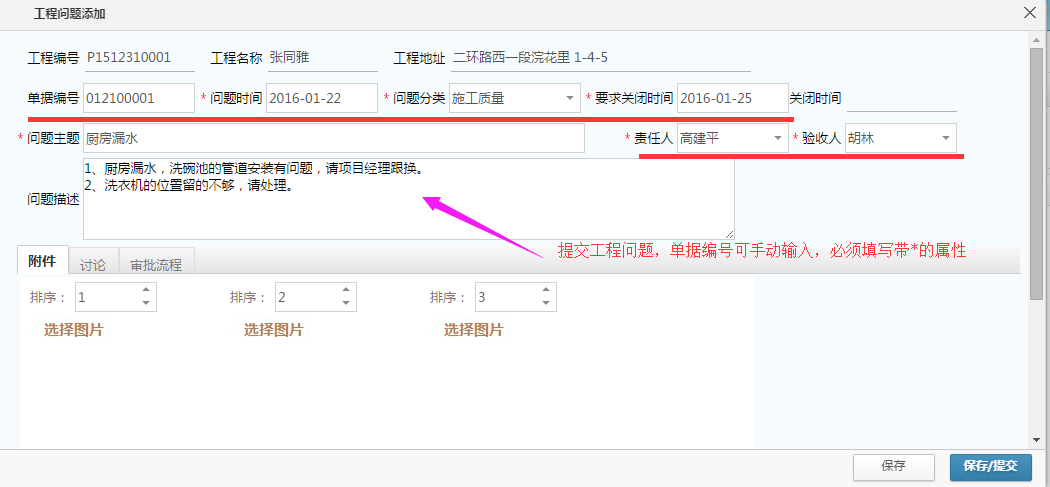Increase the first 排序 value with up arrow

click(146, 291)
